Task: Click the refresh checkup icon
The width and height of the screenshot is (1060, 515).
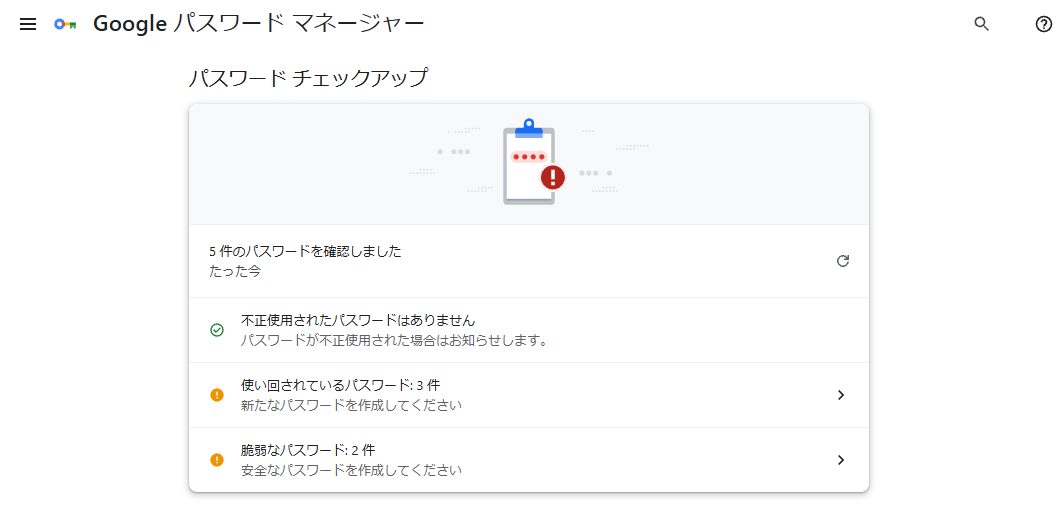Action: coord(842,261)
